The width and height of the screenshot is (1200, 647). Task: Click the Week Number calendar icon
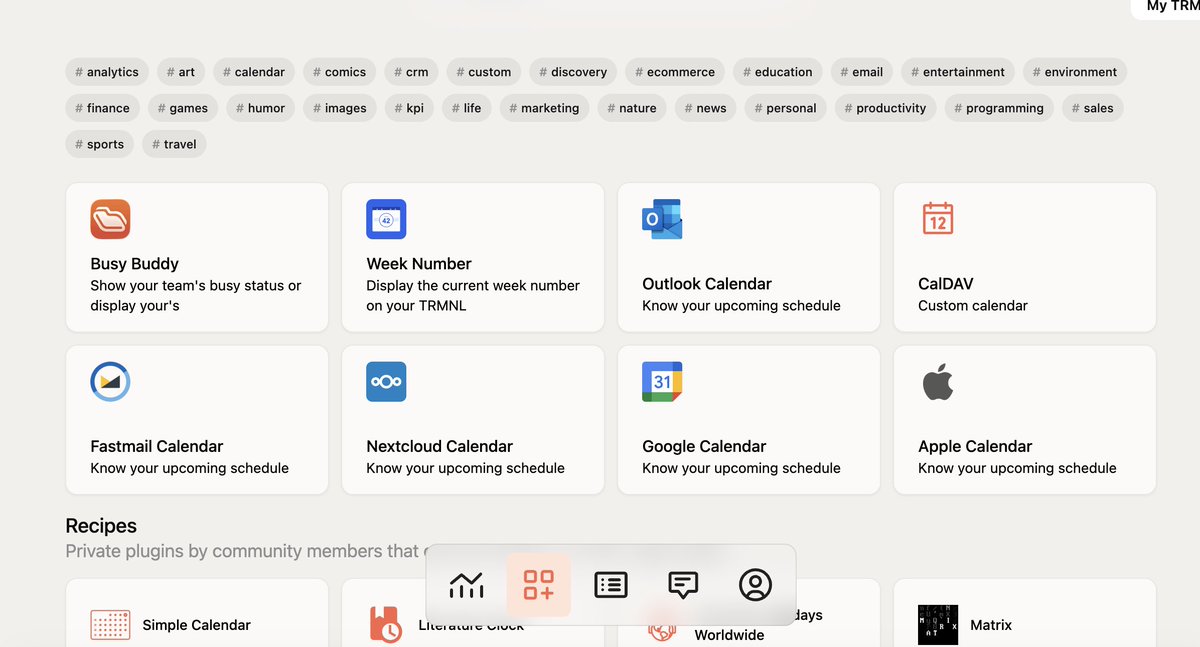pos(386,219)
